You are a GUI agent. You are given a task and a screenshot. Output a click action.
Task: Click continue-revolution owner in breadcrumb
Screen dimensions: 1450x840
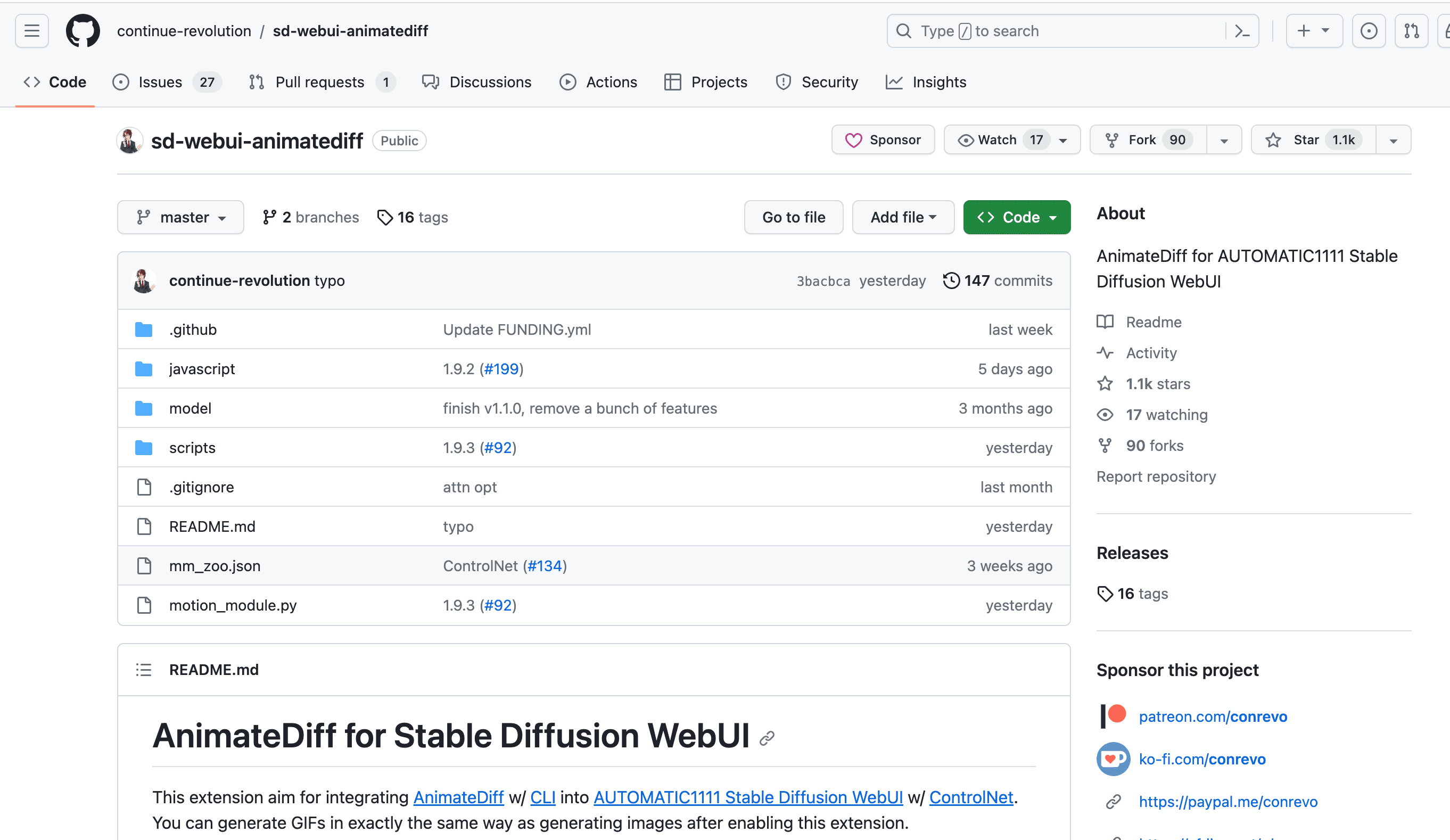click(x=184, y=31)
